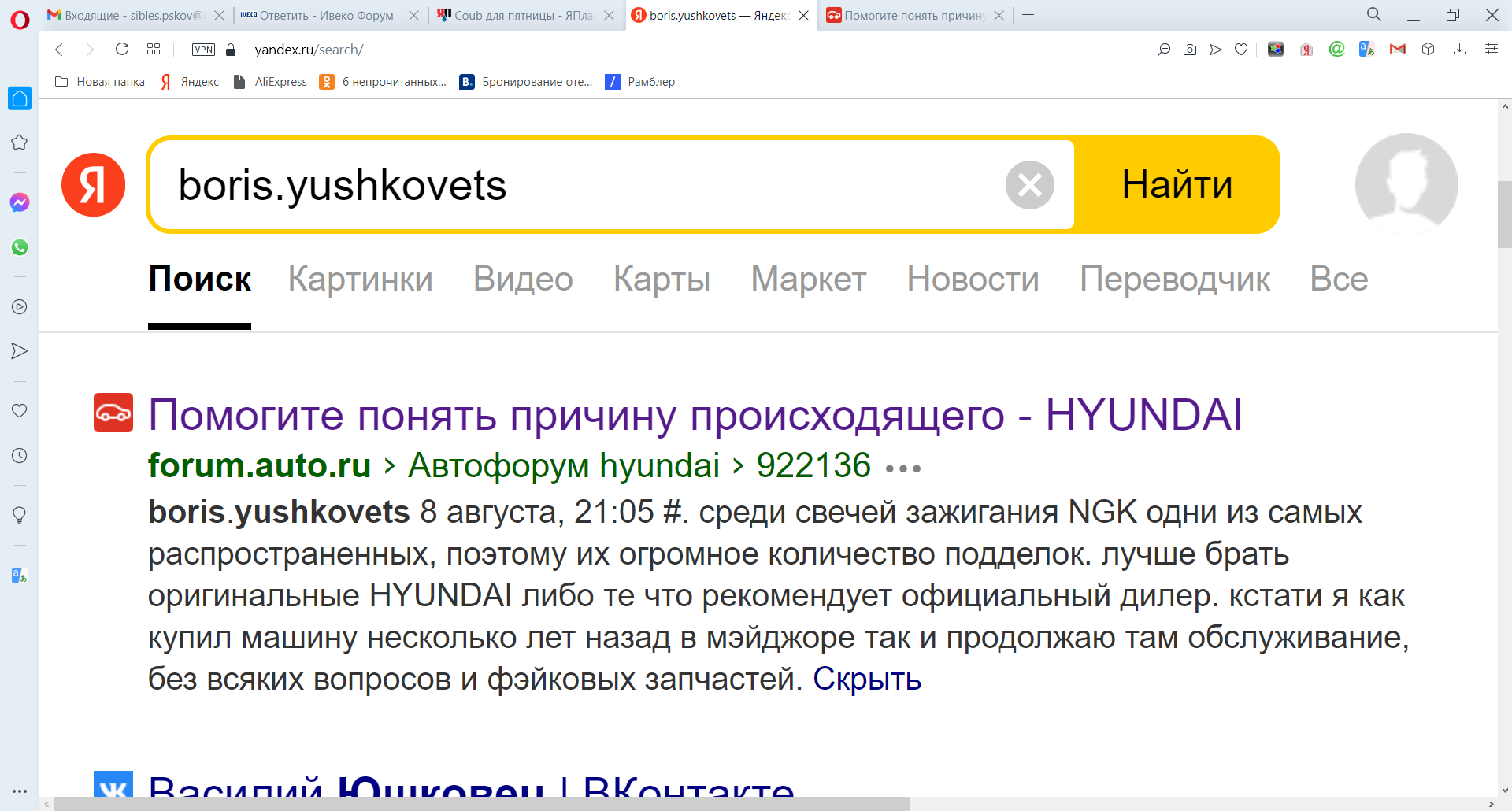Viewport: 1512px width, 811px height.
Task: Open sidebar setup three dots
Action: pos(20,791)
